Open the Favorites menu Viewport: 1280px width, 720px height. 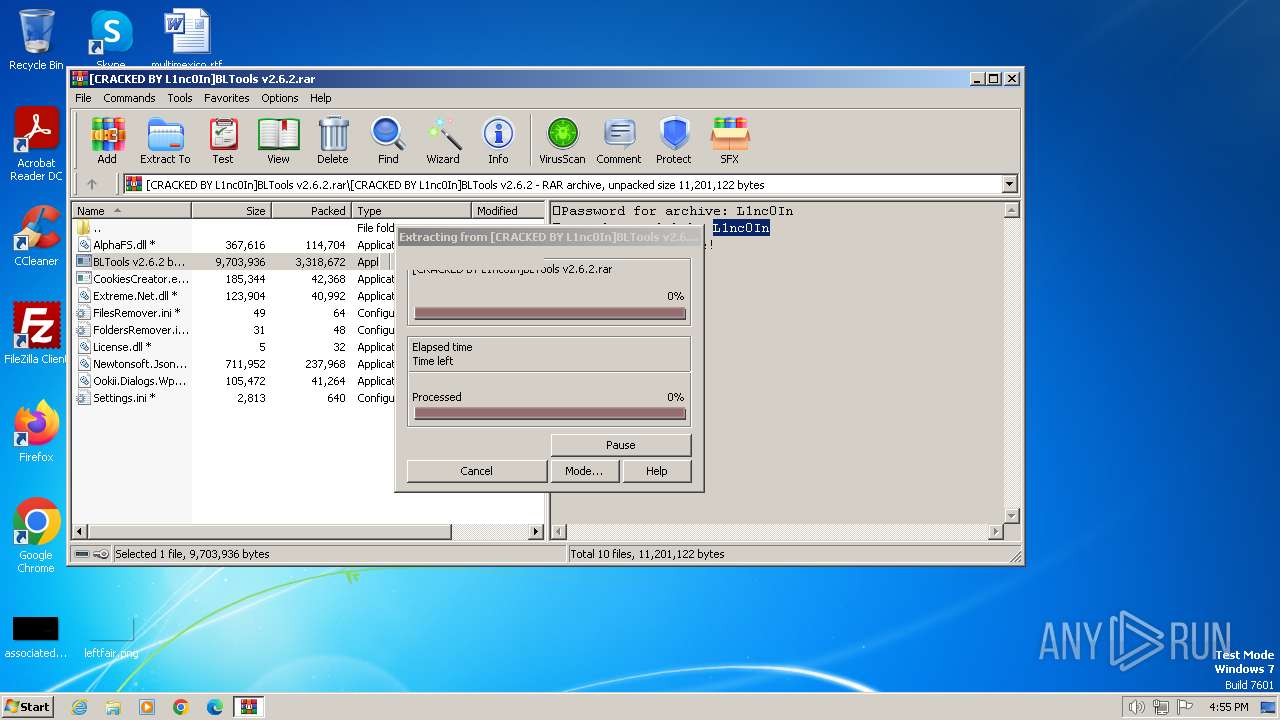(227, 98)
